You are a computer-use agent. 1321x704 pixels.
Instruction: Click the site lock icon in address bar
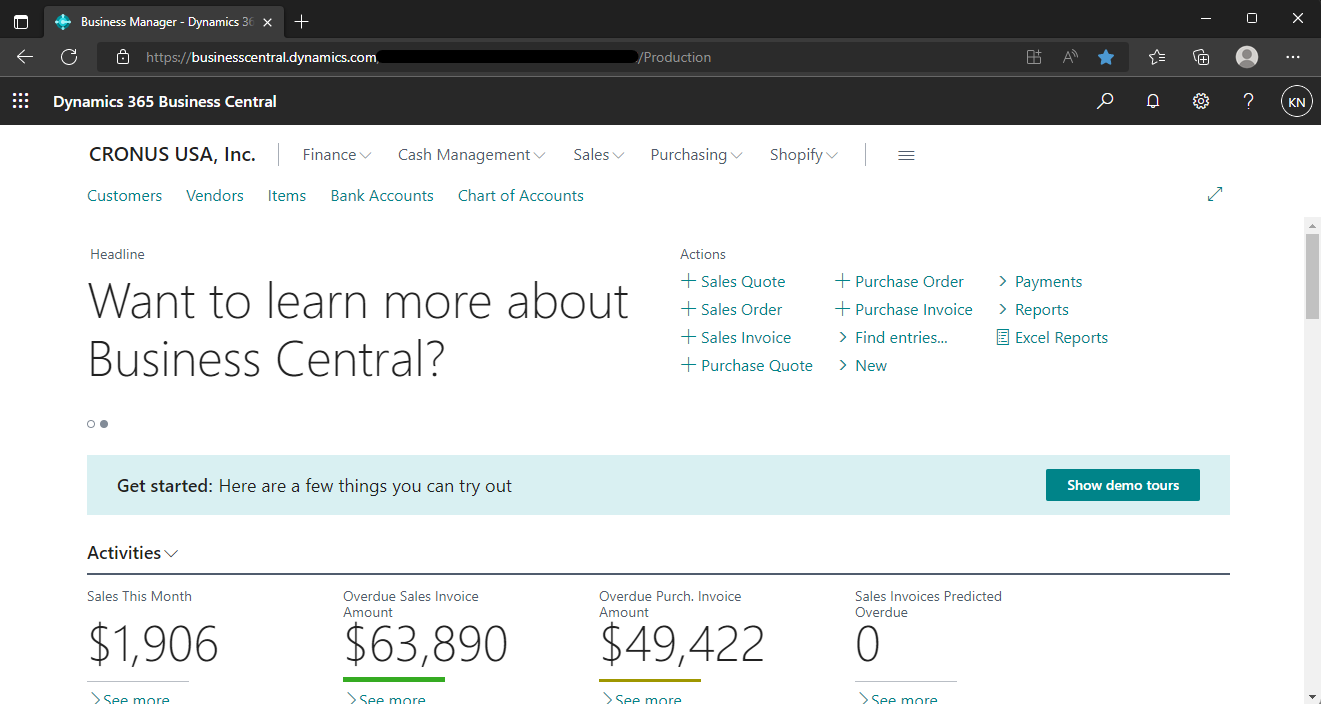(x=123, y=57)
